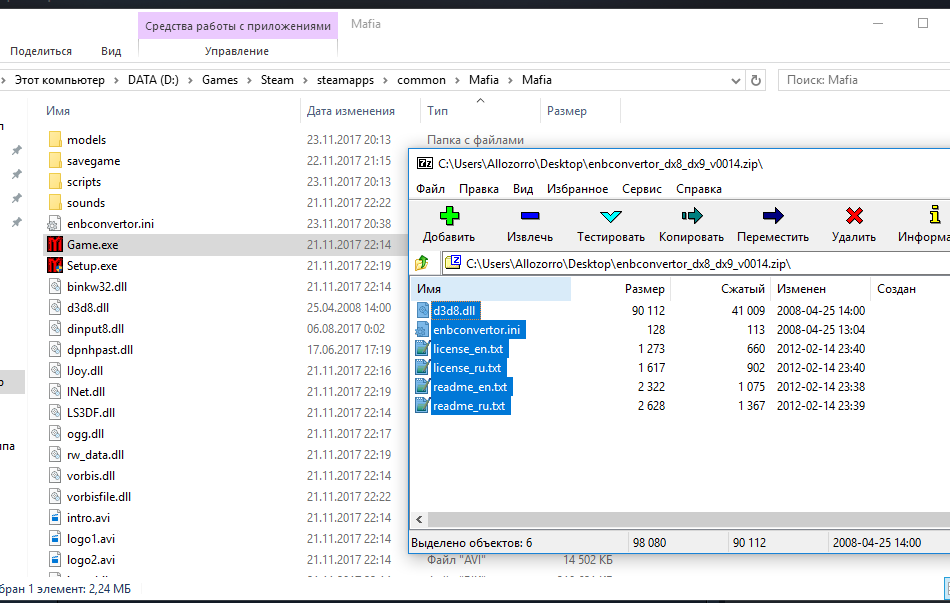Expand chevron after Этот компьютер breadcrumb
This screenshot has height=603, width=950.
[116, 80]
